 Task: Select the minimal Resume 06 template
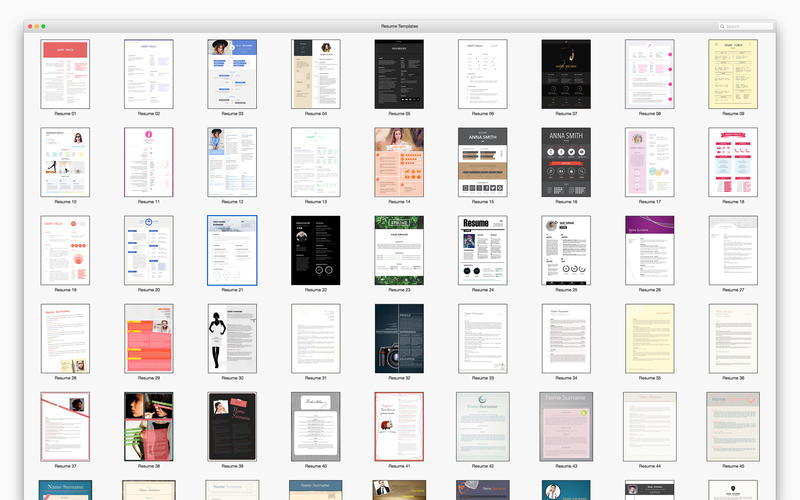click(x=483, y=74)
